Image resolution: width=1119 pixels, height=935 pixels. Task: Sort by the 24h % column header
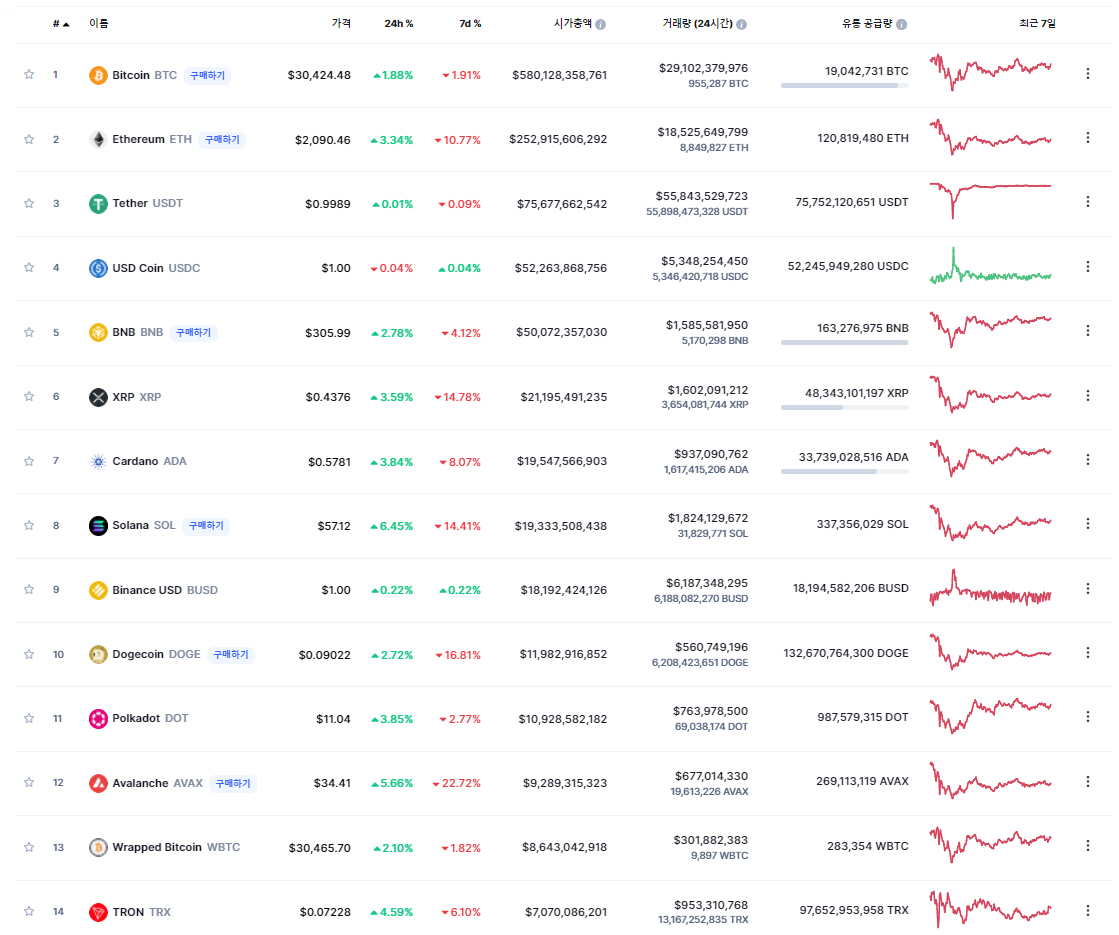[398, 23]
